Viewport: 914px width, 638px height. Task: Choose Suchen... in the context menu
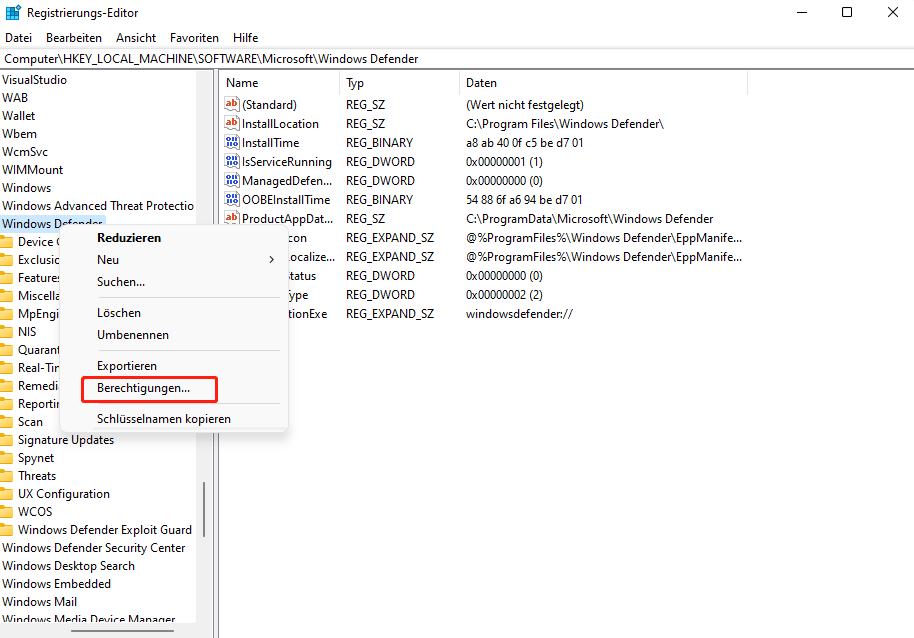pyautogui.click(x=121, y=282)
